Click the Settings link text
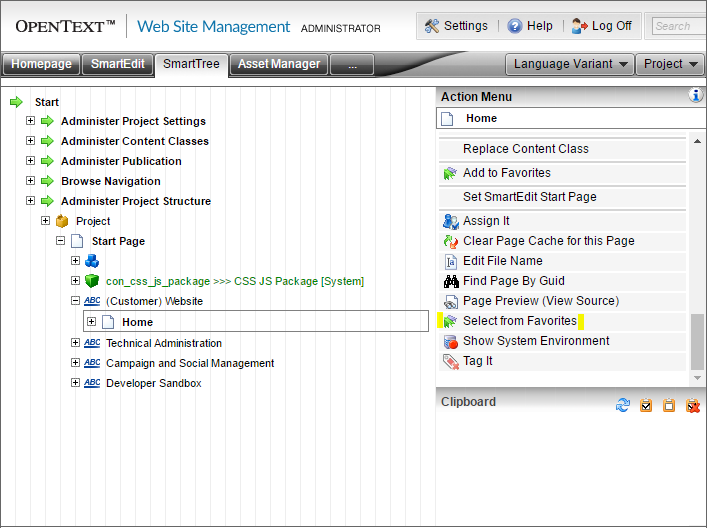The height and width of the screenshot is (528, 707). click(466, 26)
